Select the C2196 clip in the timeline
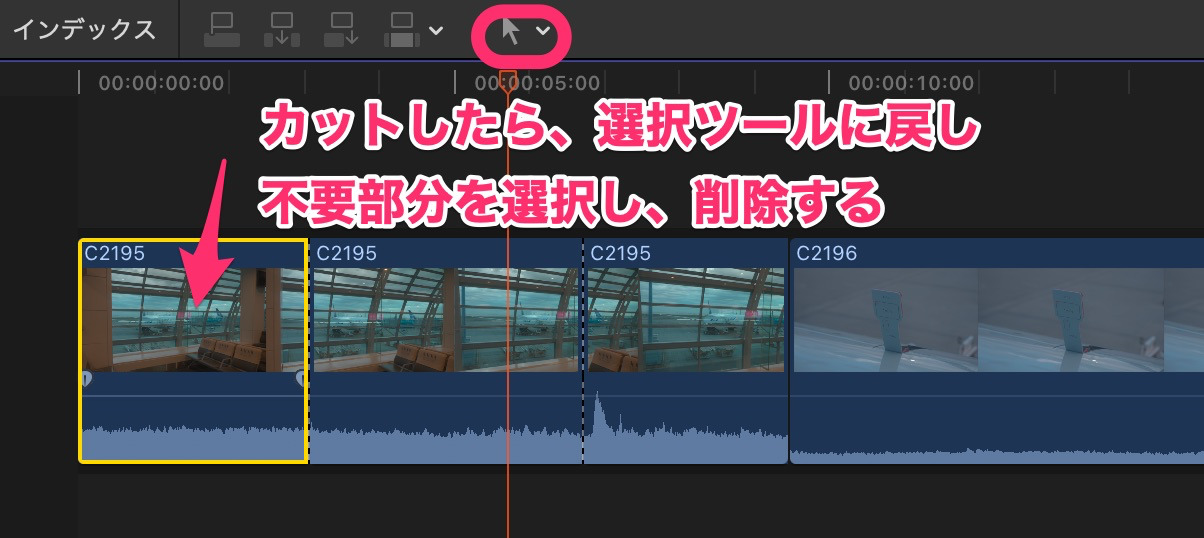1204x538 pixels. [x=997, y=351]
